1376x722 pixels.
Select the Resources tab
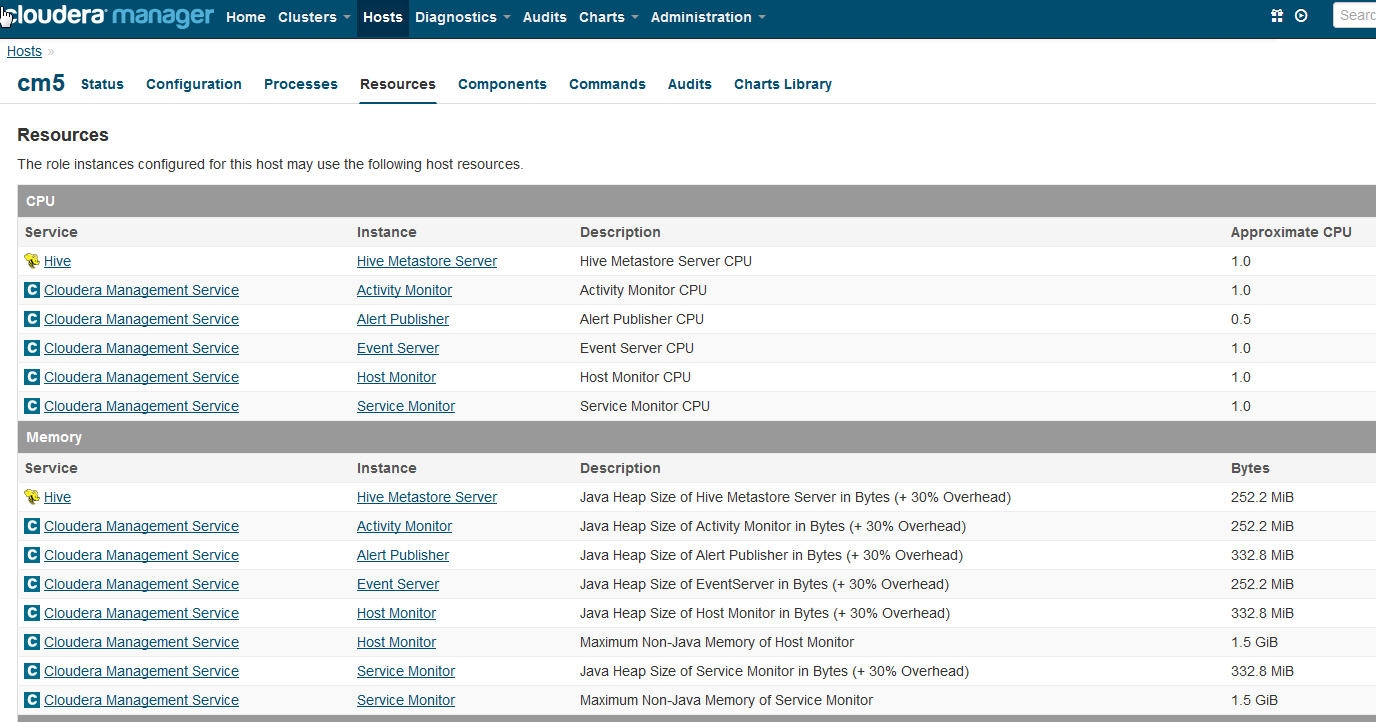pos(398,84)
